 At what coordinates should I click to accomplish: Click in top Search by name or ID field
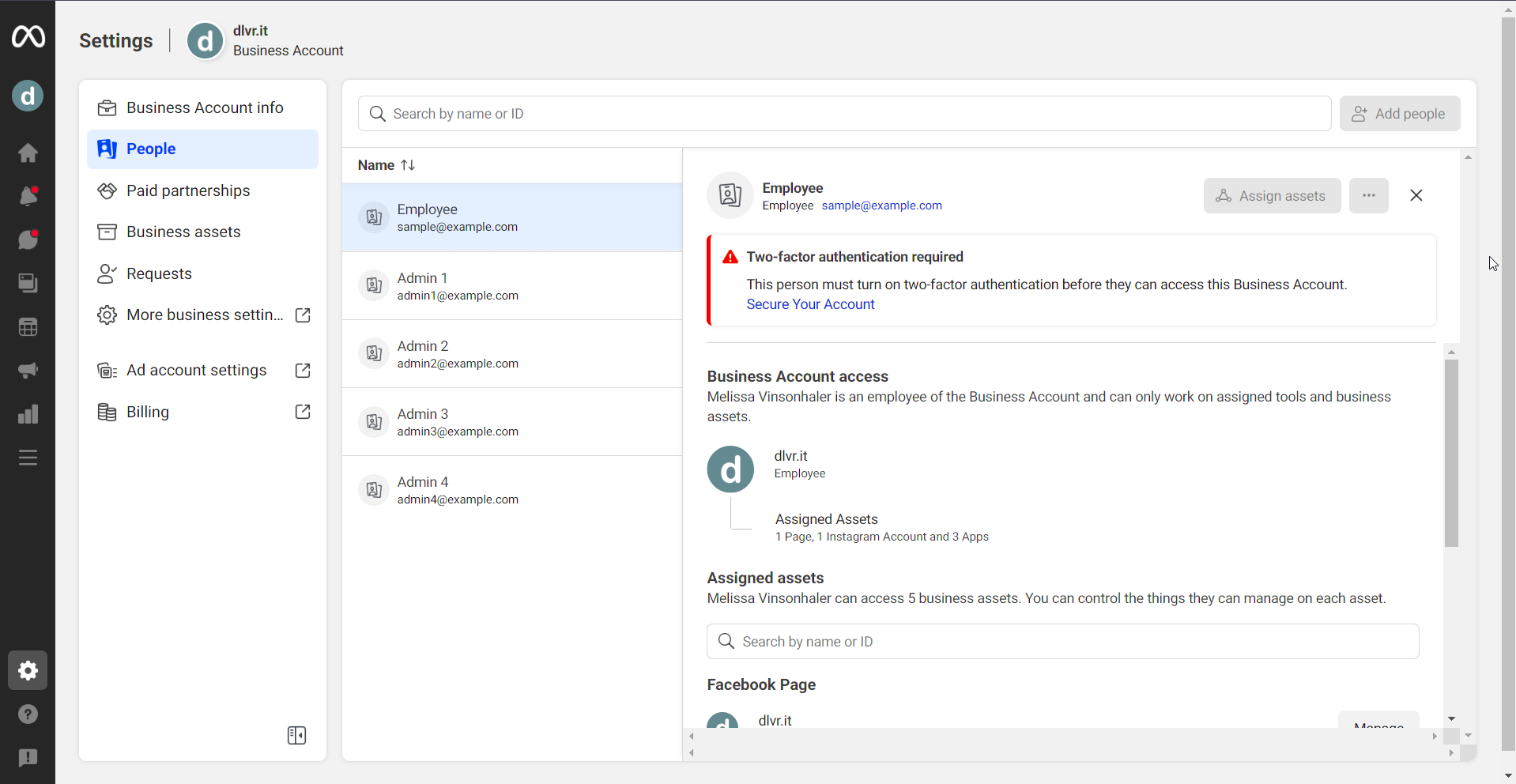point(844,114)
